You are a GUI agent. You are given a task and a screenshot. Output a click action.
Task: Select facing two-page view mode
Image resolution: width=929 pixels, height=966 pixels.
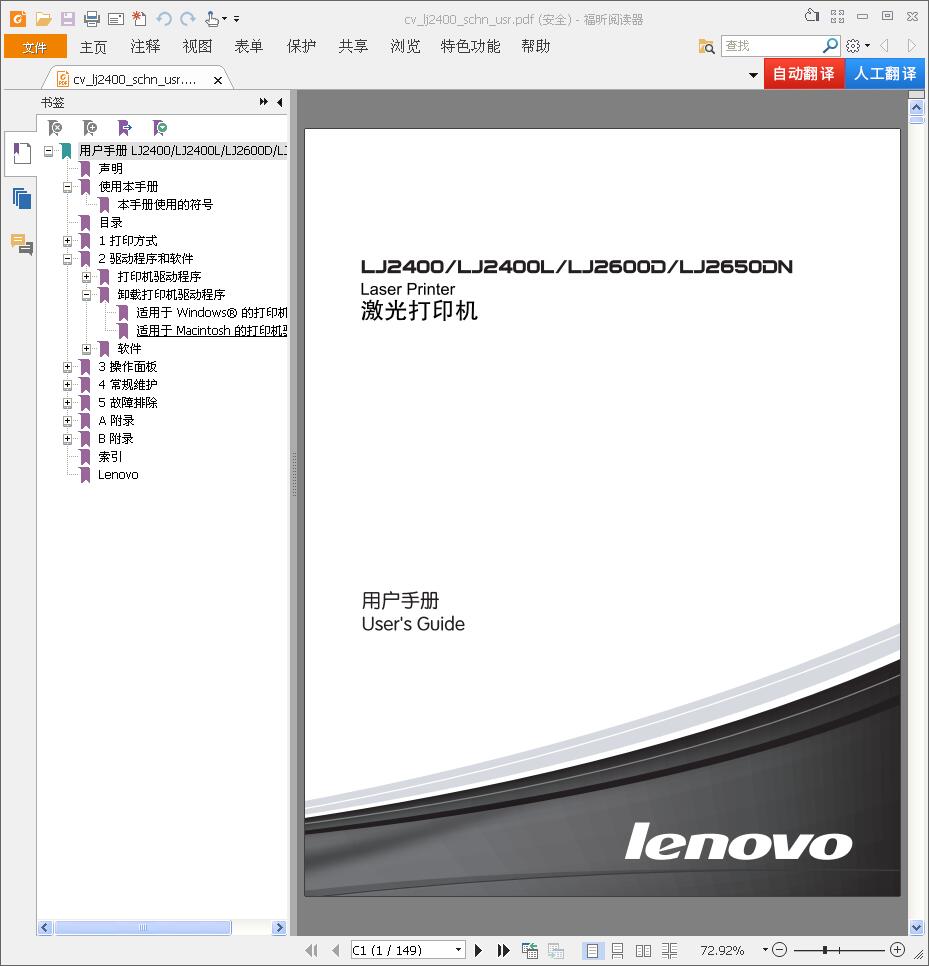point(643,951)
